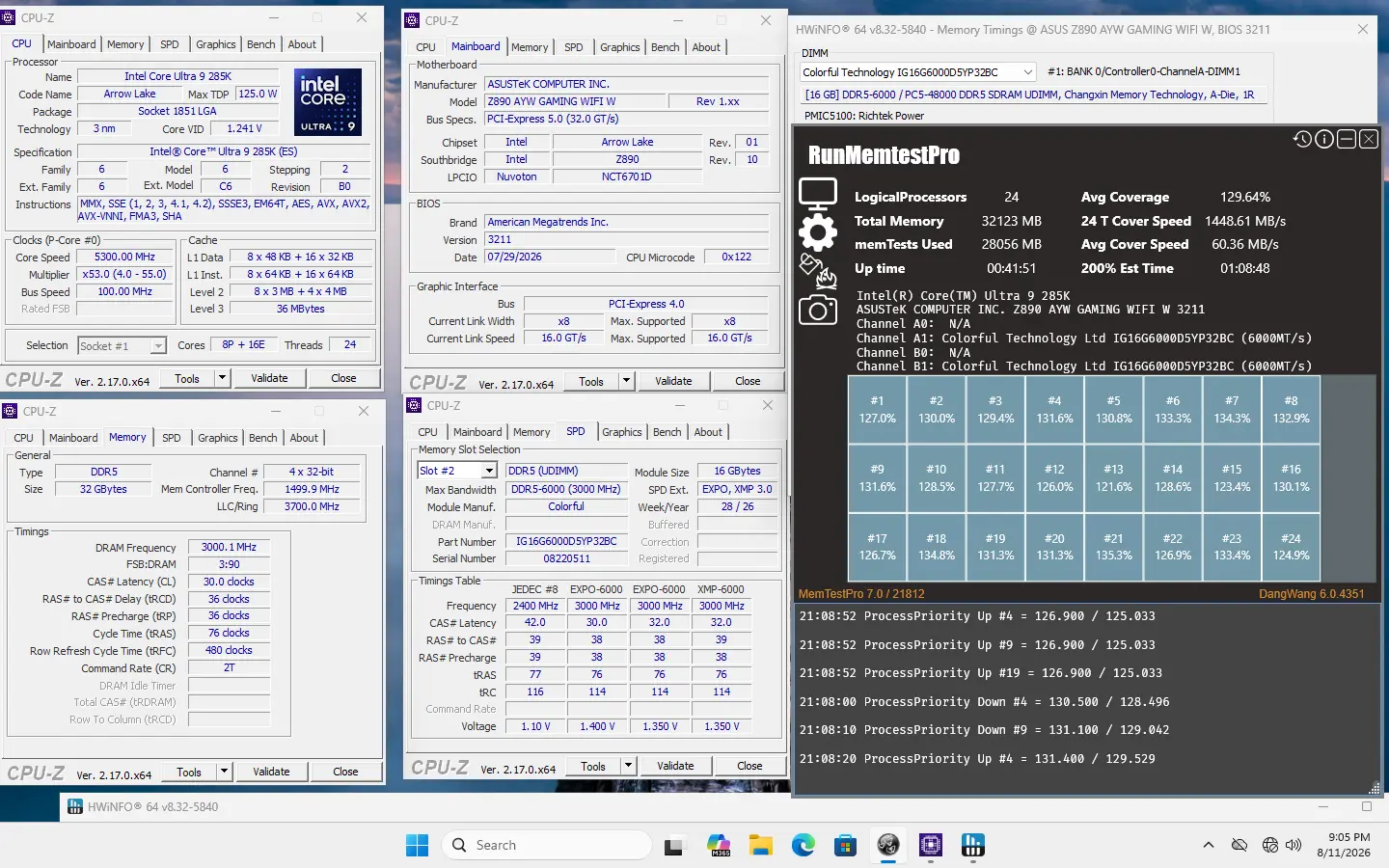Open the history clock icon in RunMemtestPro
The height and width of the screenshot is (868, 1389).
pyautogui.click(x=1302, y=139)
